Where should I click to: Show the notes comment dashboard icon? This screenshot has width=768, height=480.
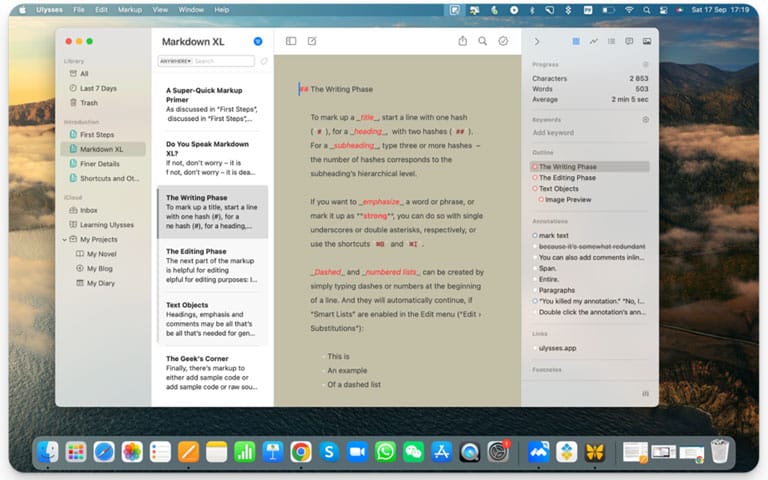coord(629,42)
